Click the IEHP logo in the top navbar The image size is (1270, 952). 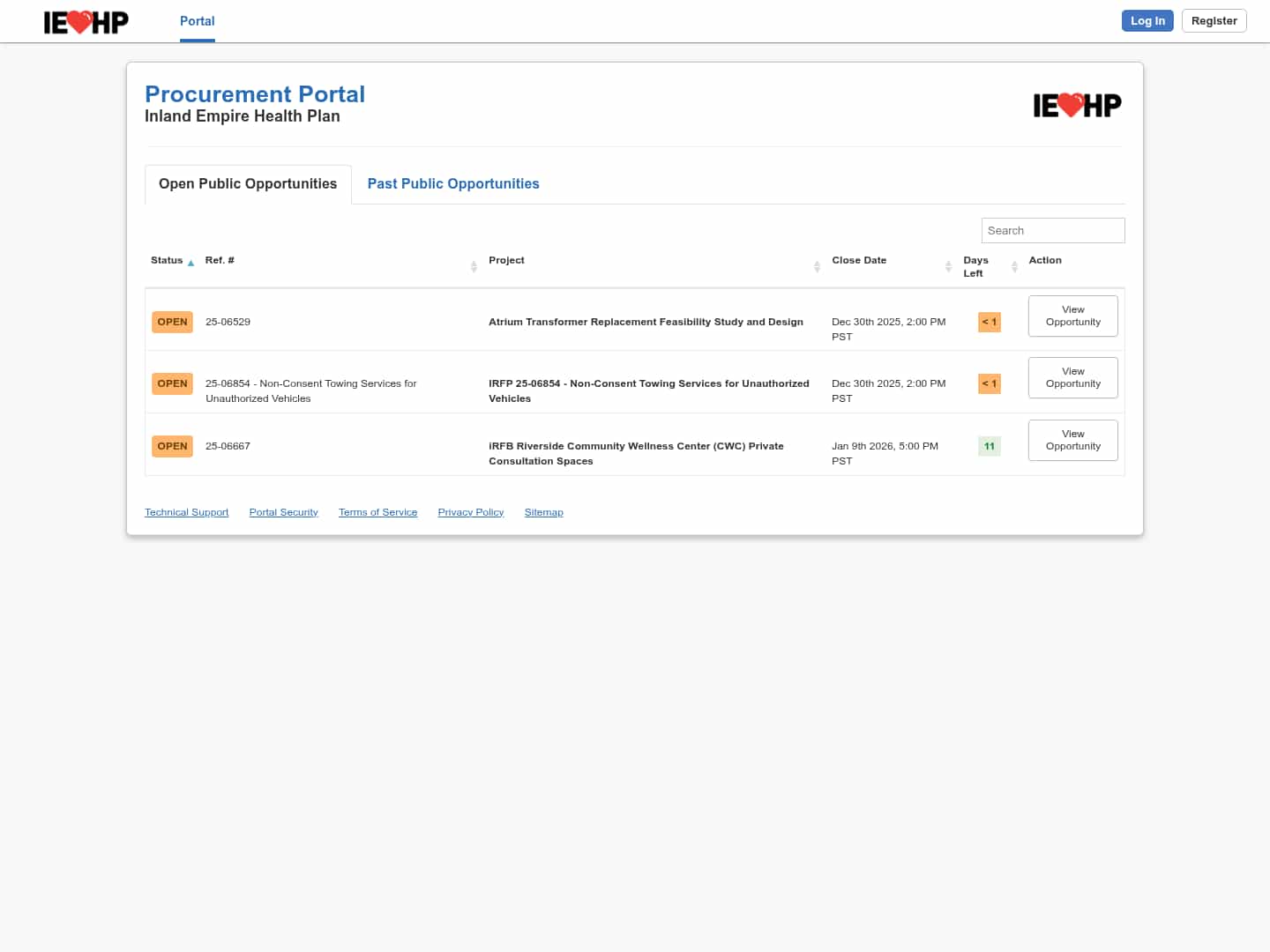[86, 21]
